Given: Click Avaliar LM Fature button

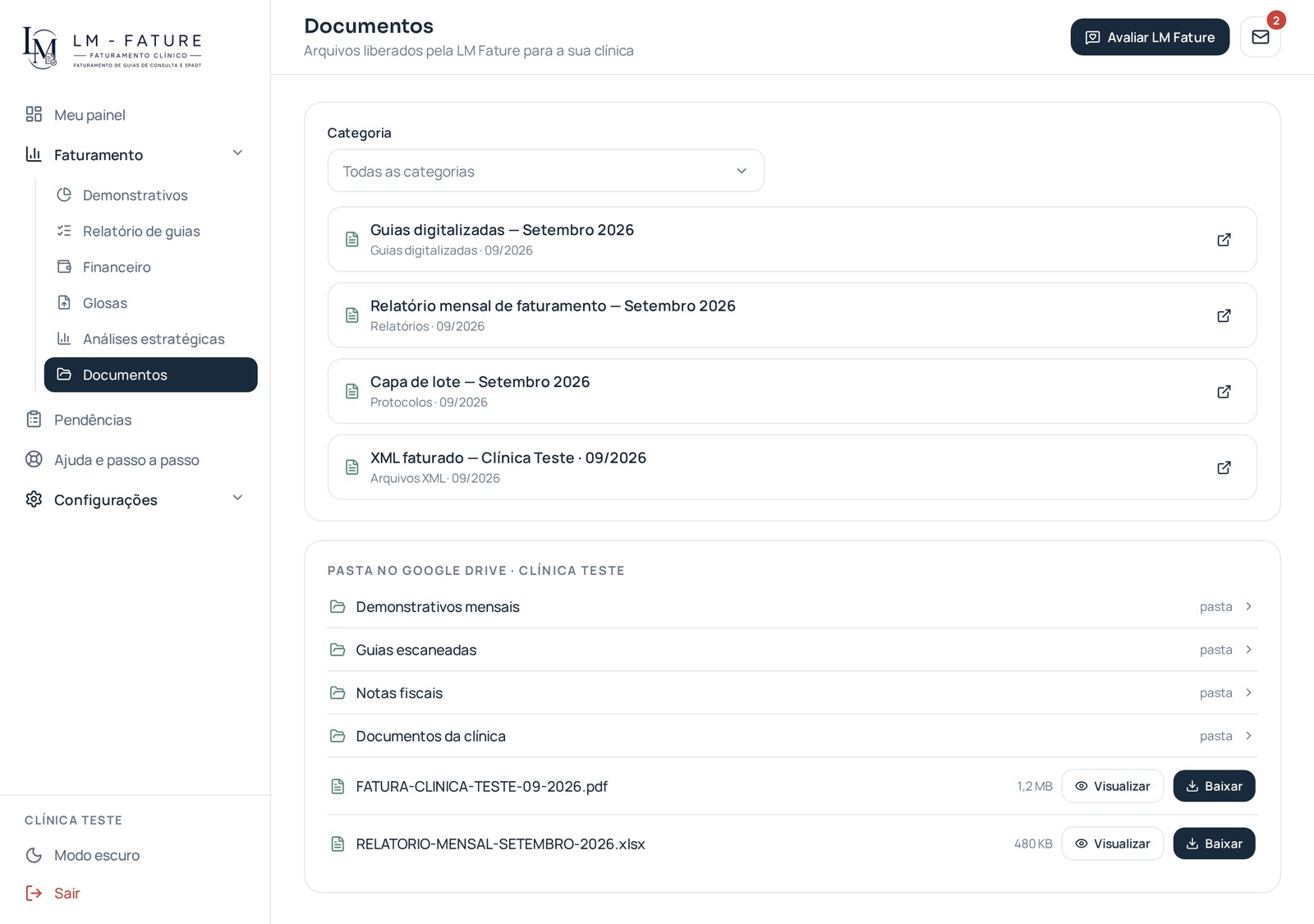Looking at the screenshot, I should pos(1150,37).
